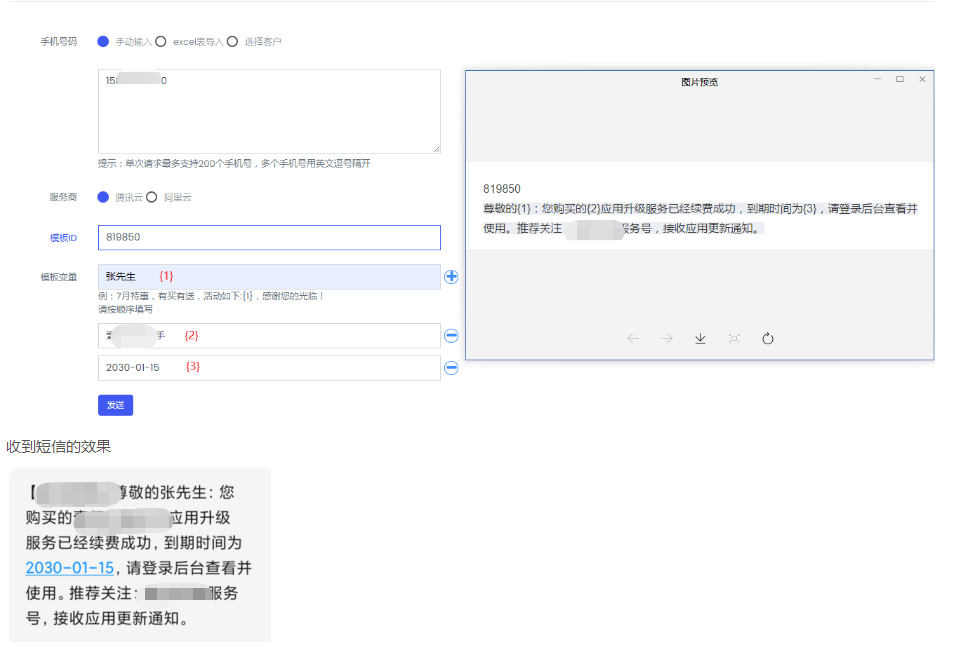Close the 图片预览 window
Viewport: 956px width, 655px height.
pyautogui.click(x=922, y=79)
